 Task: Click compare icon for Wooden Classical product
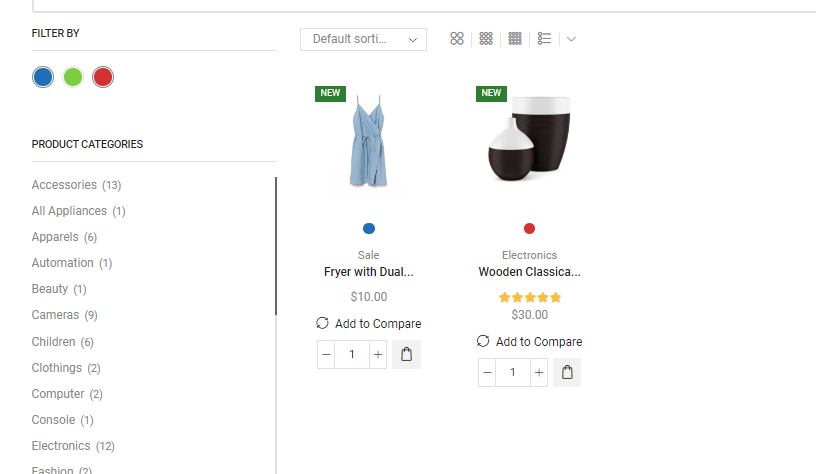pyautogui.click(x=483, y=341)
